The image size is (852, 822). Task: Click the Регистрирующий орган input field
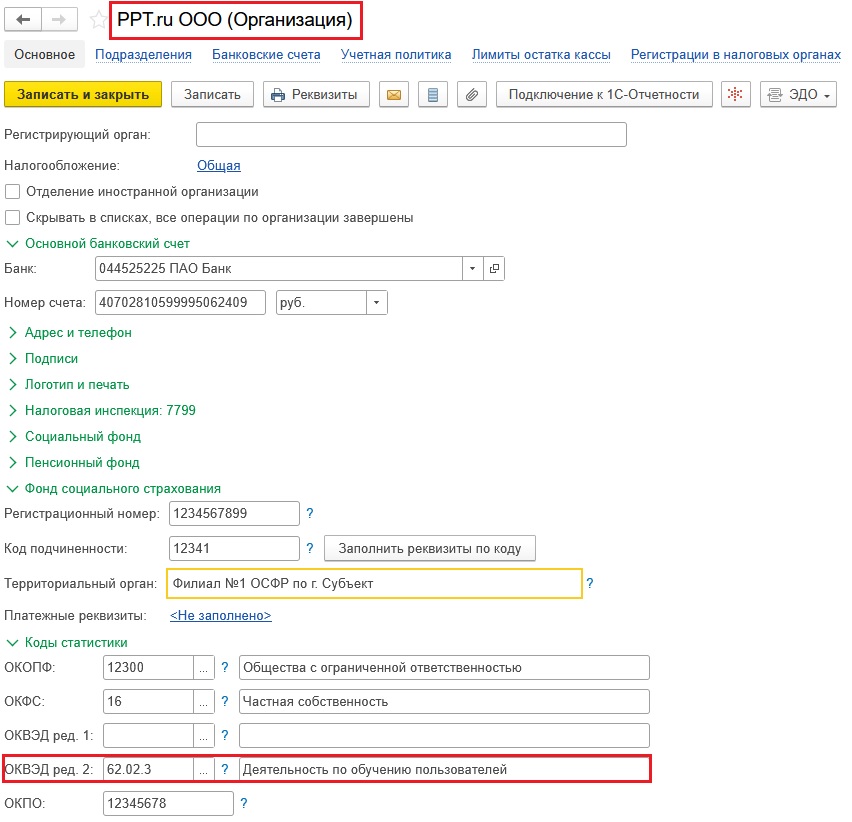(x=410, y=135)
